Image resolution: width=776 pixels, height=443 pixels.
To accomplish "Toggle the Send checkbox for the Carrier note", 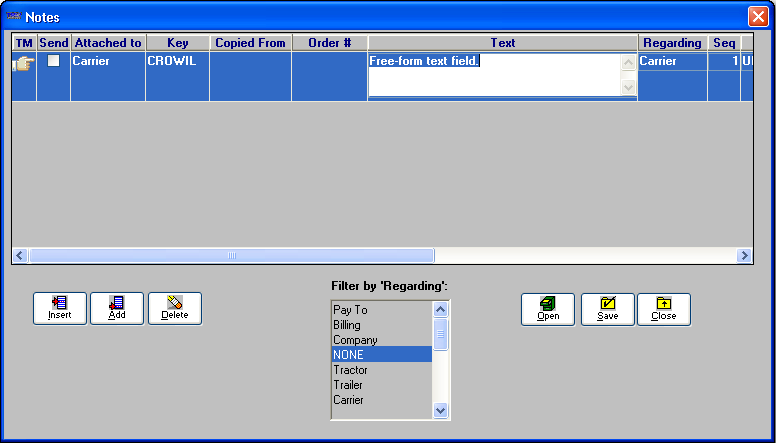I will 53,60.
